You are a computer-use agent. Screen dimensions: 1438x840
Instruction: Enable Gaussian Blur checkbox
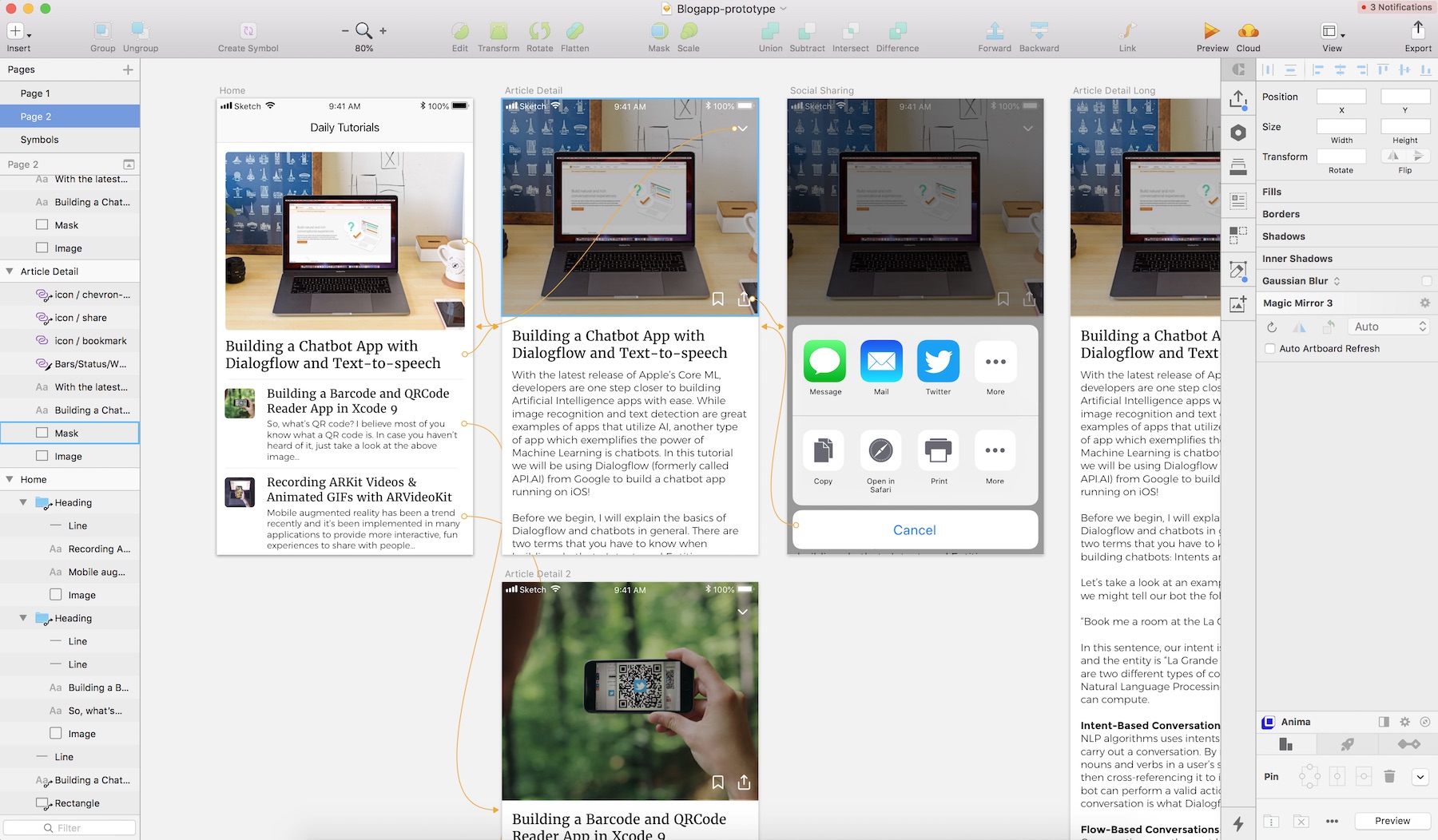[x=1426, y=280]
